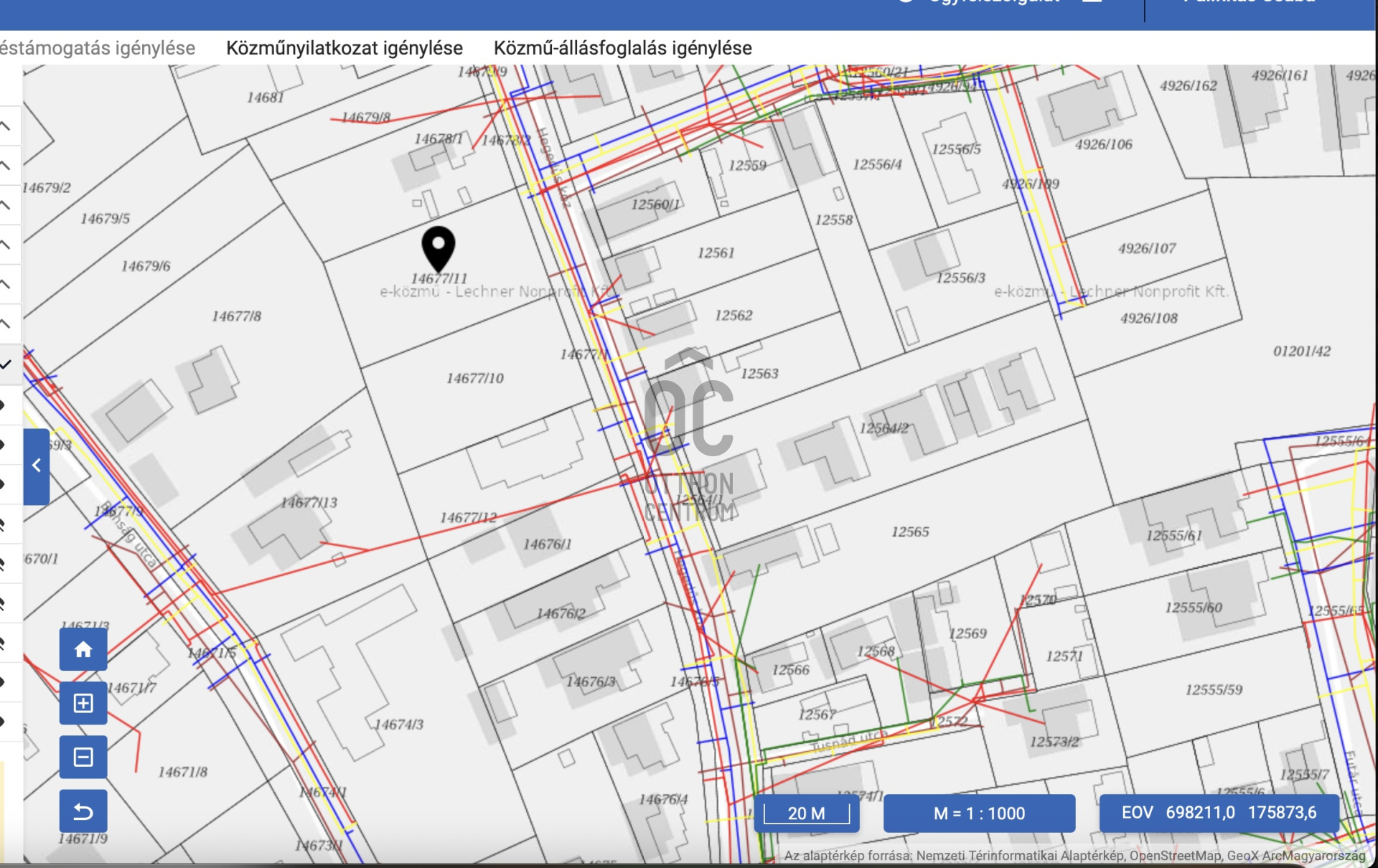
Task: Click parcel label 4926/107
Action: (1146, 249)
